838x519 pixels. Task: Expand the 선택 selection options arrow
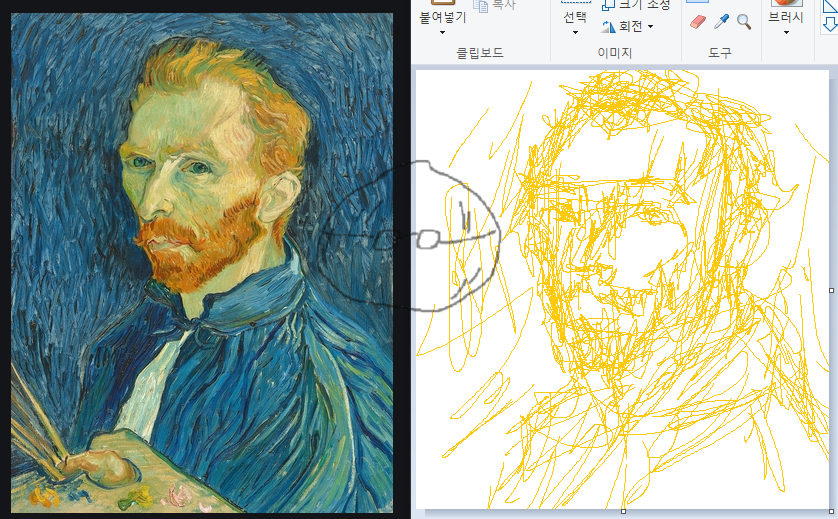pos(575,33)
